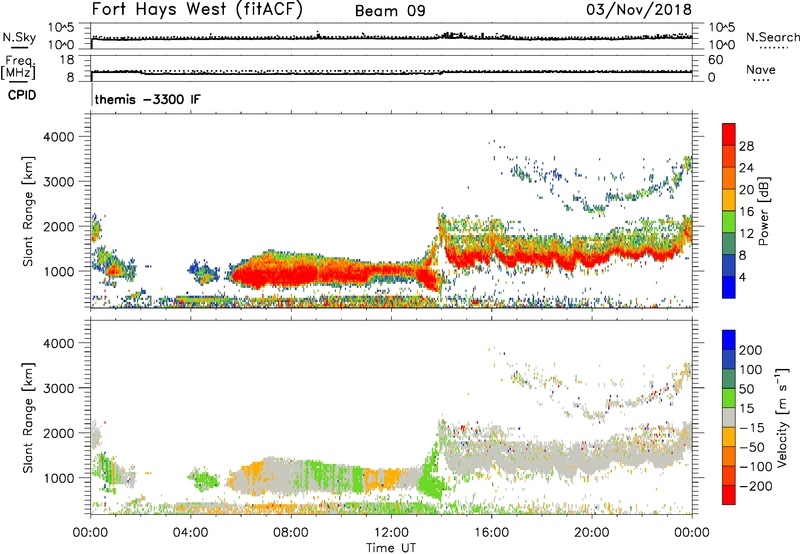Click the 'Nave' legend label
This screenshot has width=800, height=554.
(761, 69)
